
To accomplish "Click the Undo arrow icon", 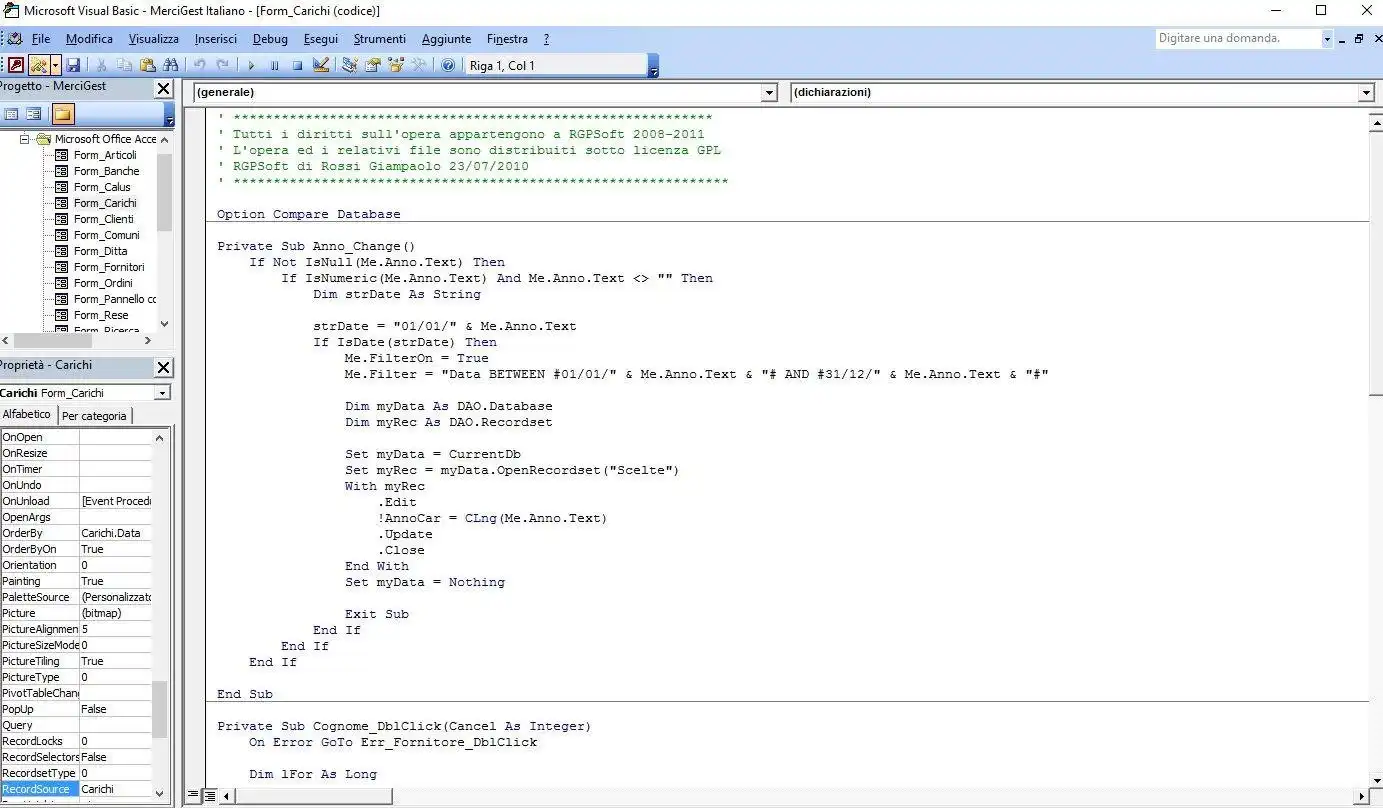I will tap(199, 65).
